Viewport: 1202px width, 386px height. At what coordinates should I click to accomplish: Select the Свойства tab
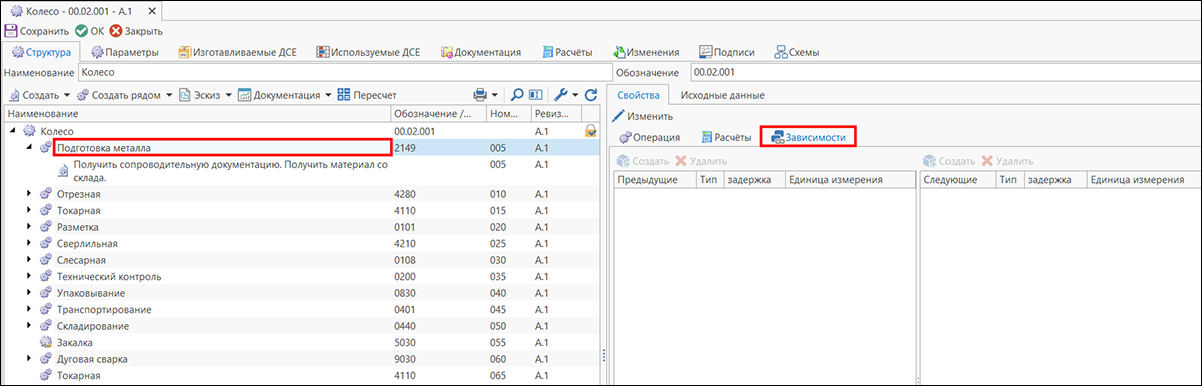click(x=638, y=95)
